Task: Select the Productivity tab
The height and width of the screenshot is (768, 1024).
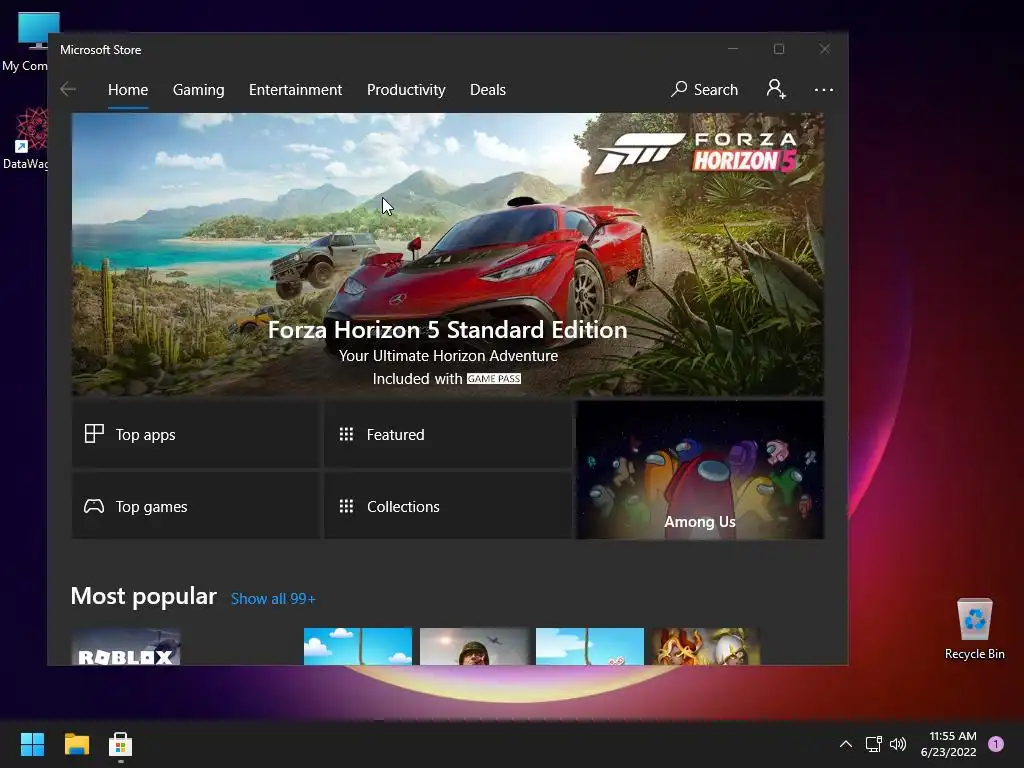Action: 406,89
